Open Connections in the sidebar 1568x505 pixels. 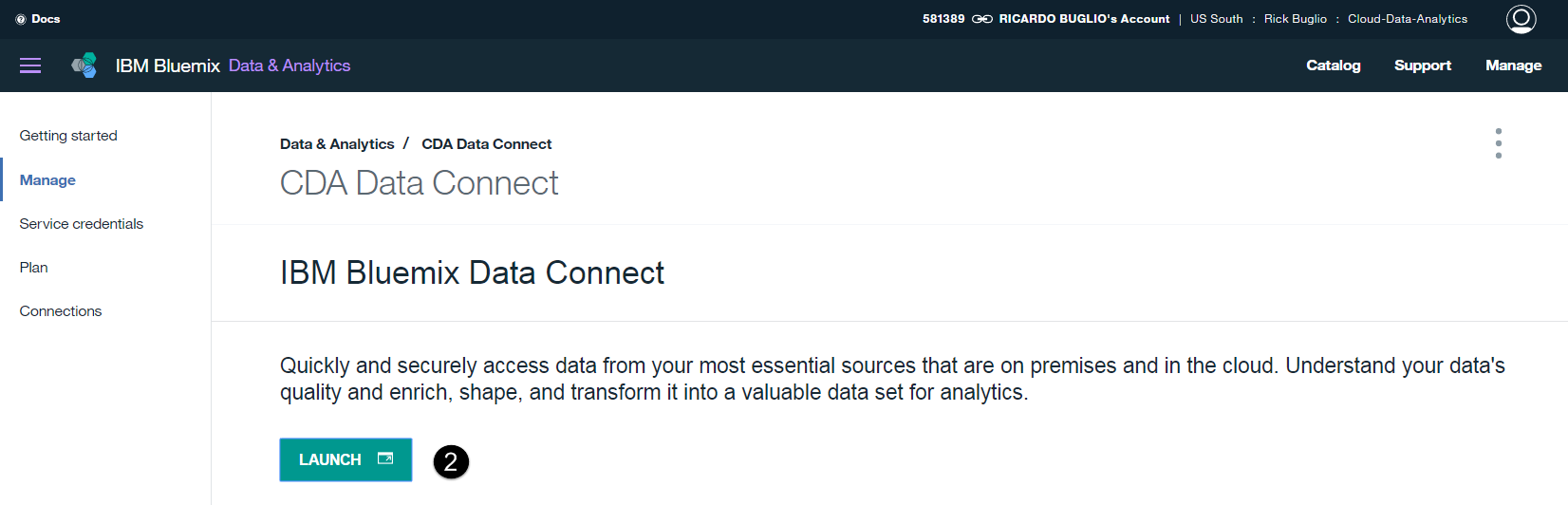coord(61,311)
